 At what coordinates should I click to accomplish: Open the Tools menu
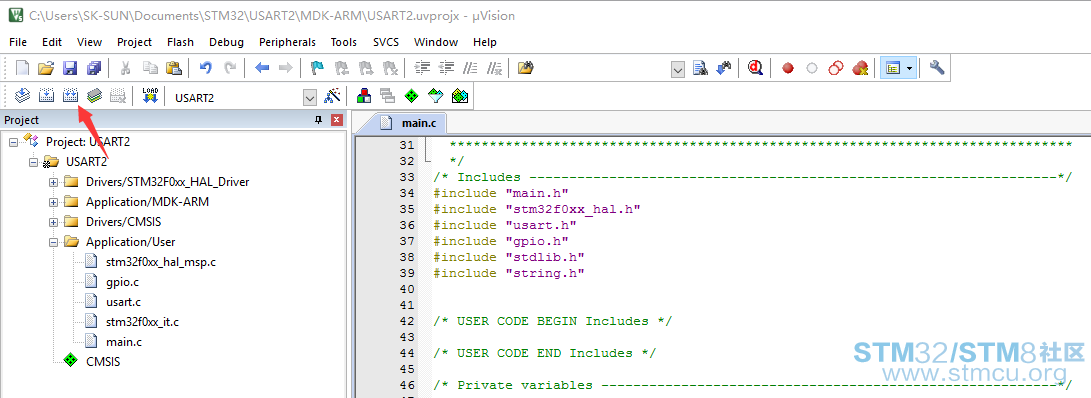[344, 42]
